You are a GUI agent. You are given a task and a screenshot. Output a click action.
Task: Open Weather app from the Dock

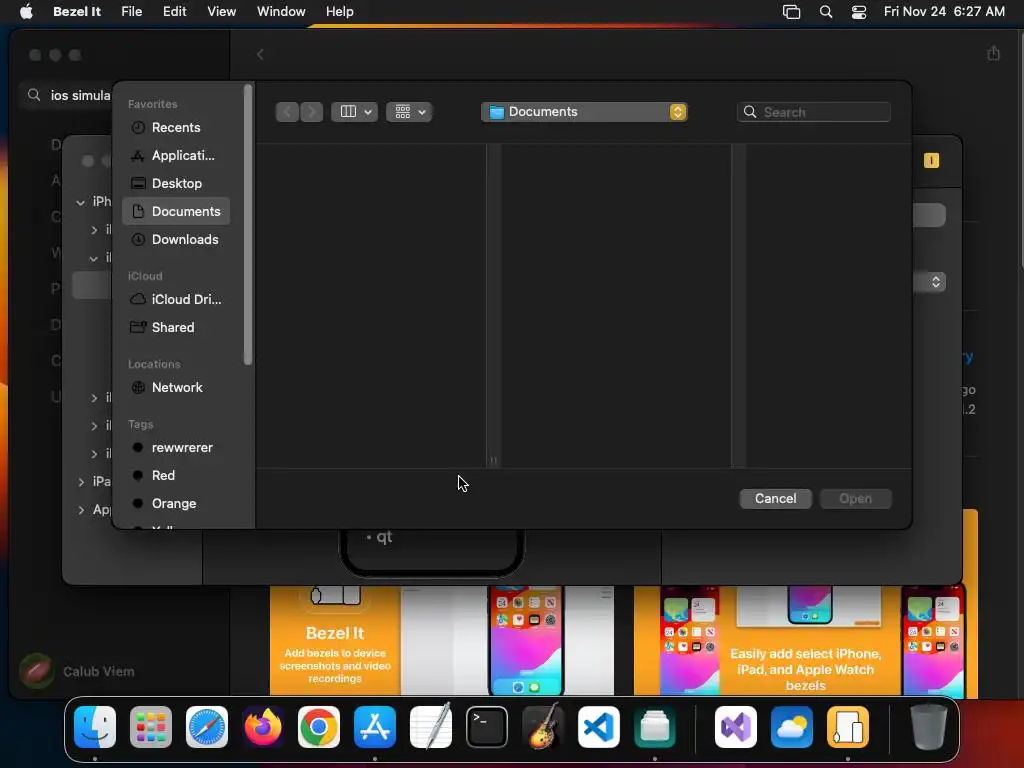coord(792,727)
